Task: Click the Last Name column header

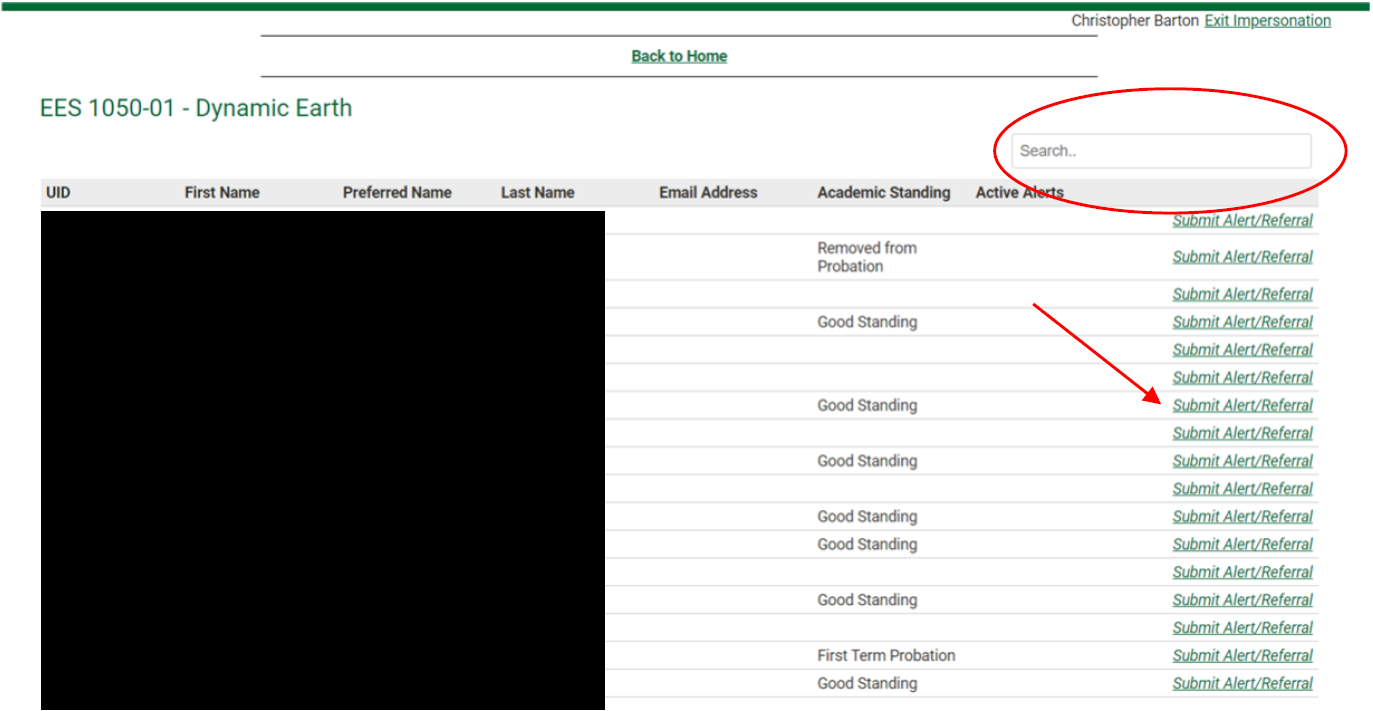Action: pos(537,192)
